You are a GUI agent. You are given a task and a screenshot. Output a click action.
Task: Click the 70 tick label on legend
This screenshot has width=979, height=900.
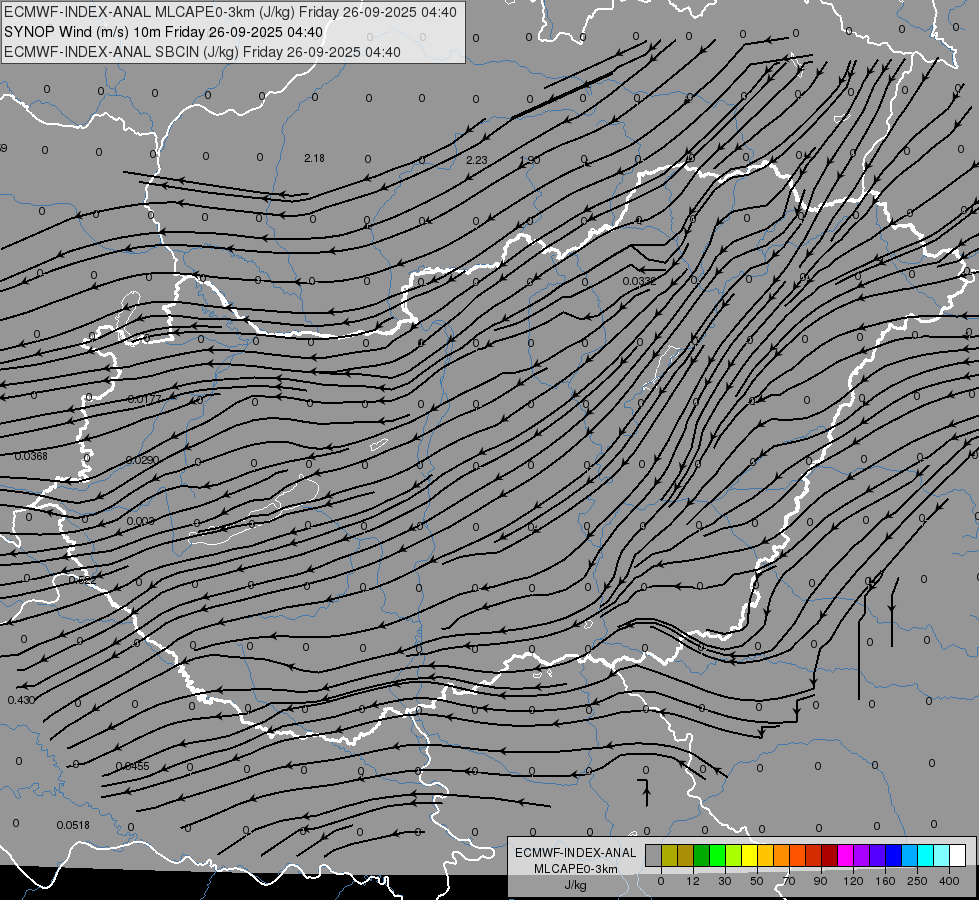[x=789, y=881]
